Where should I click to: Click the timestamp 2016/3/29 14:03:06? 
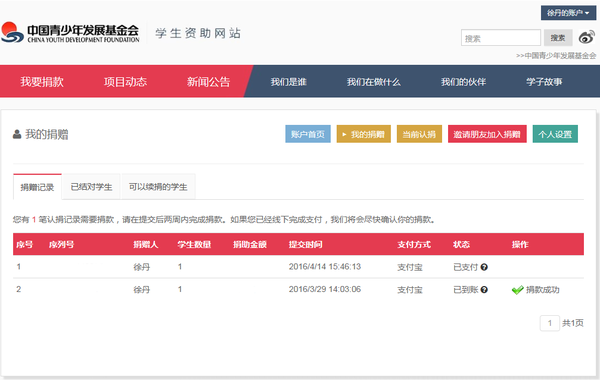[325, 289]
